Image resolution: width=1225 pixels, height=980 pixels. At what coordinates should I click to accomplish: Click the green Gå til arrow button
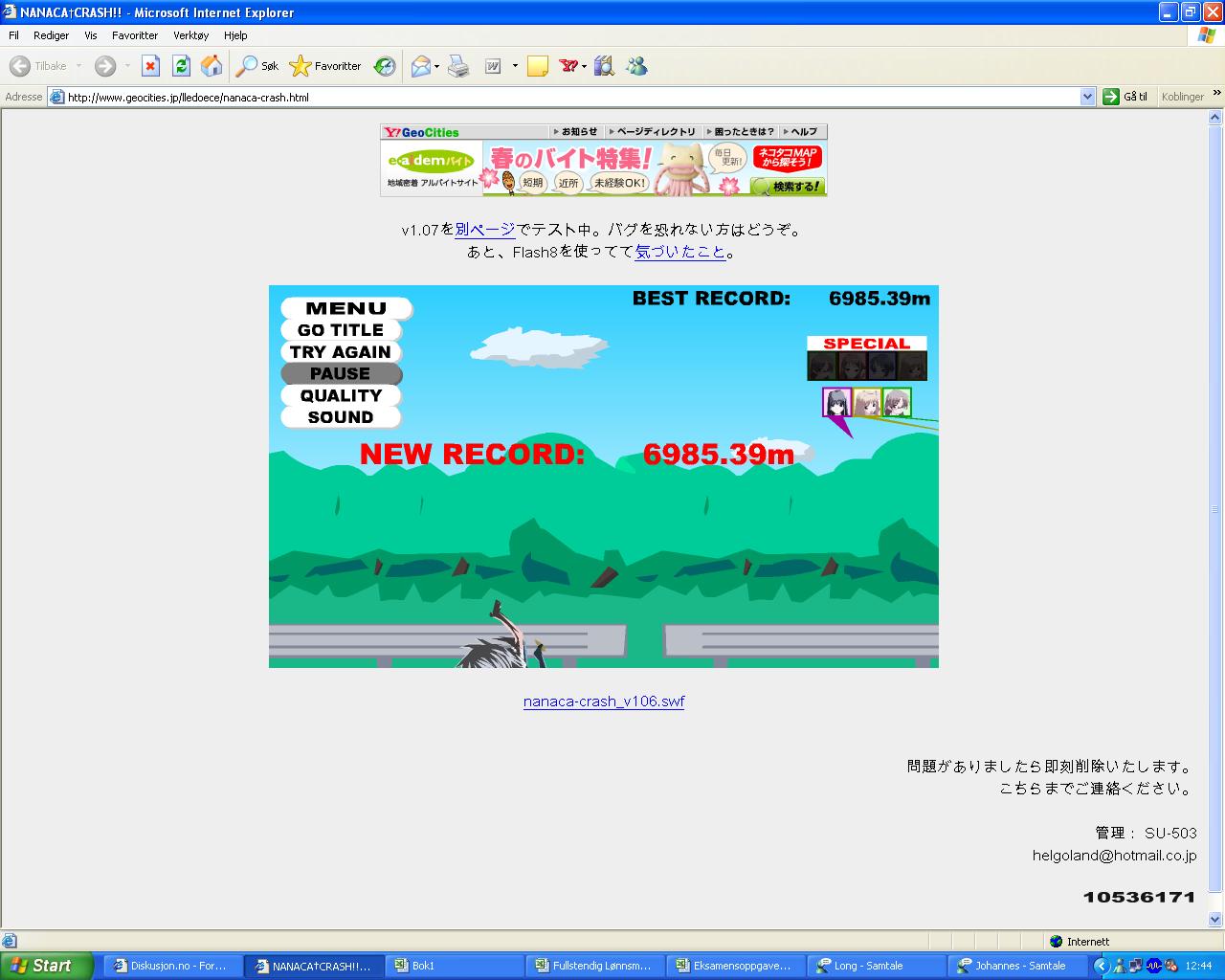tap(1125, 97)
